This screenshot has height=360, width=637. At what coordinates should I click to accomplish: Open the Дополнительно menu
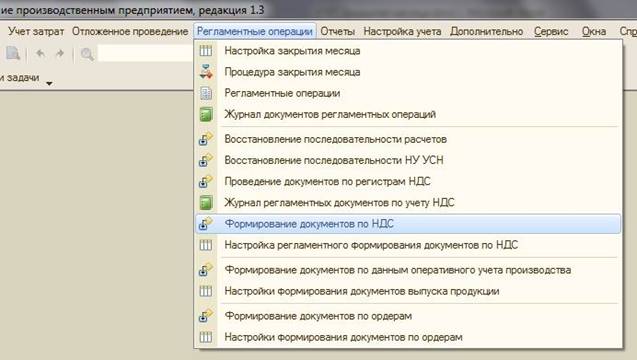pyautogui.click(x=486, y=31)
